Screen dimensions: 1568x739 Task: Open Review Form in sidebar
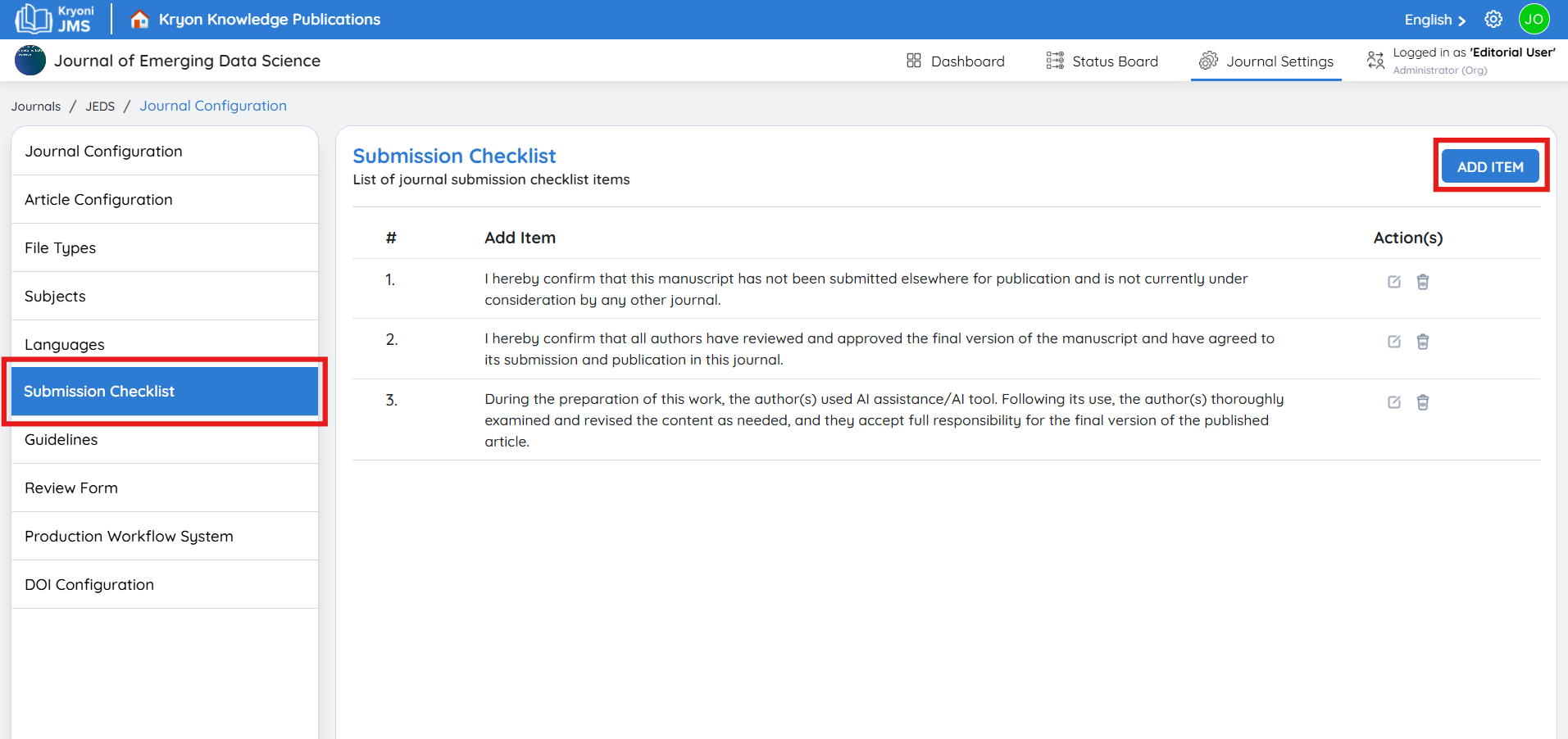click(x=71, y=488)
